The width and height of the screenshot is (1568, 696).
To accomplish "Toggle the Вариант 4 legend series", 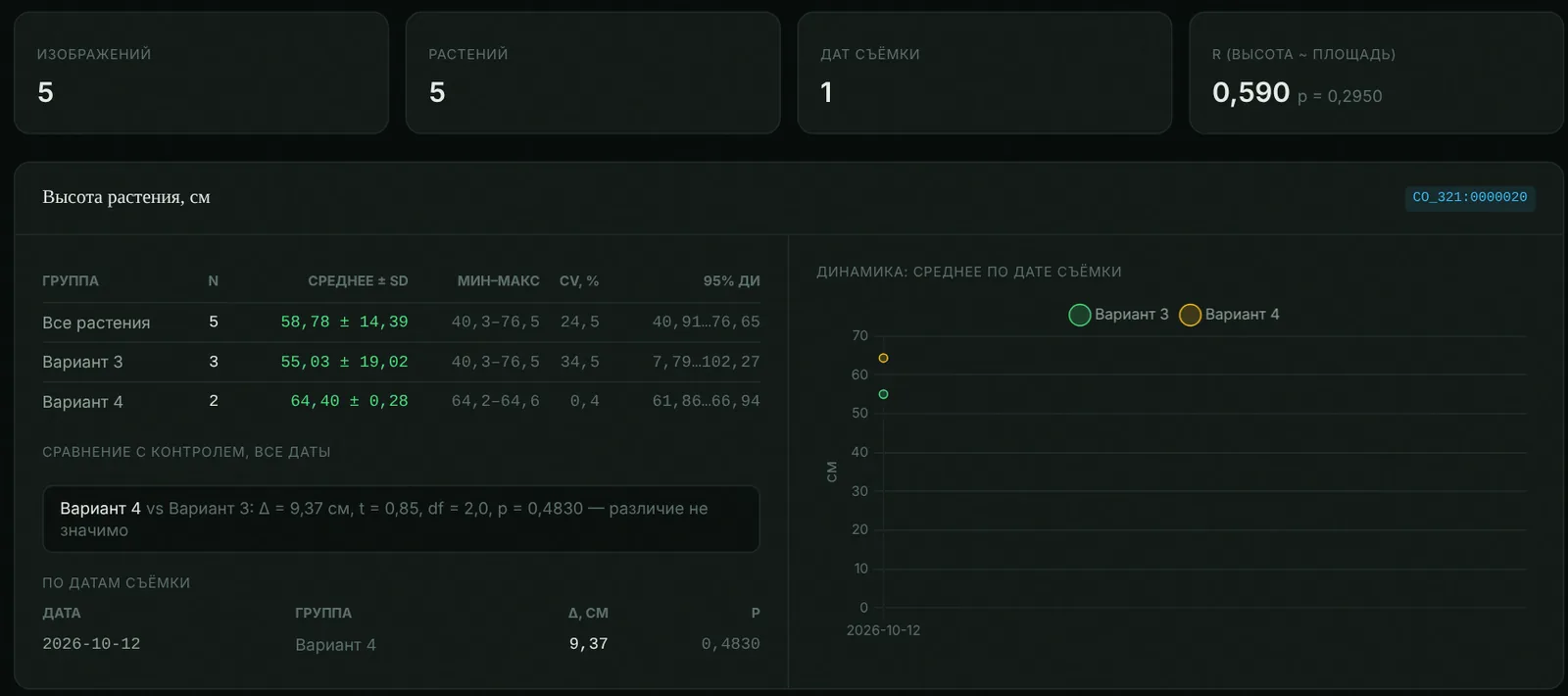I will [1229, 315].
